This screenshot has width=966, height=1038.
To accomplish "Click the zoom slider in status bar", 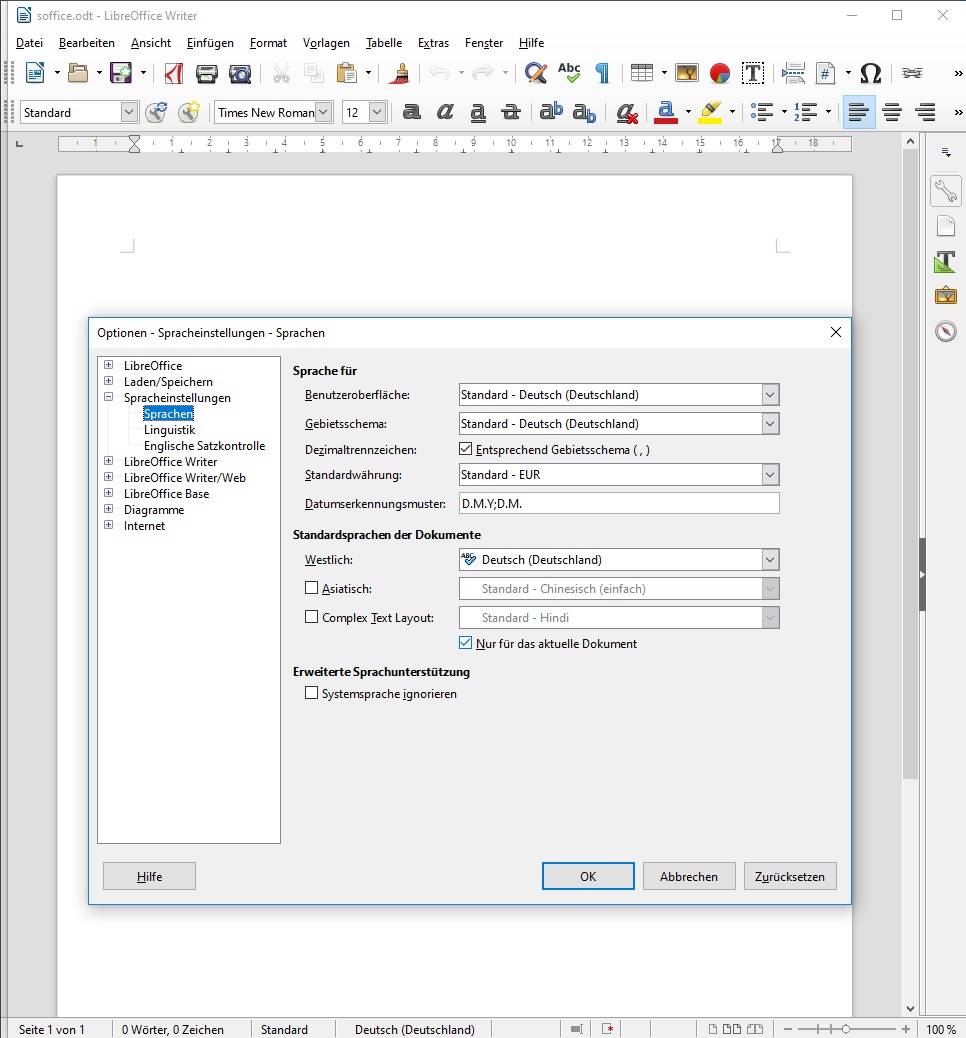I will 845,1029.
